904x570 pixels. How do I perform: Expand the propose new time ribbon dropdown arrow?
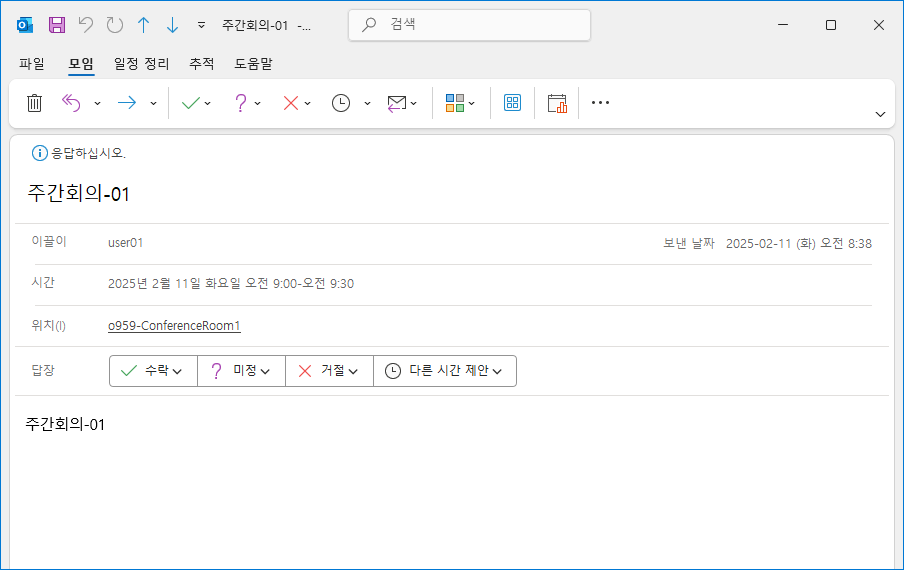[367, 104]
